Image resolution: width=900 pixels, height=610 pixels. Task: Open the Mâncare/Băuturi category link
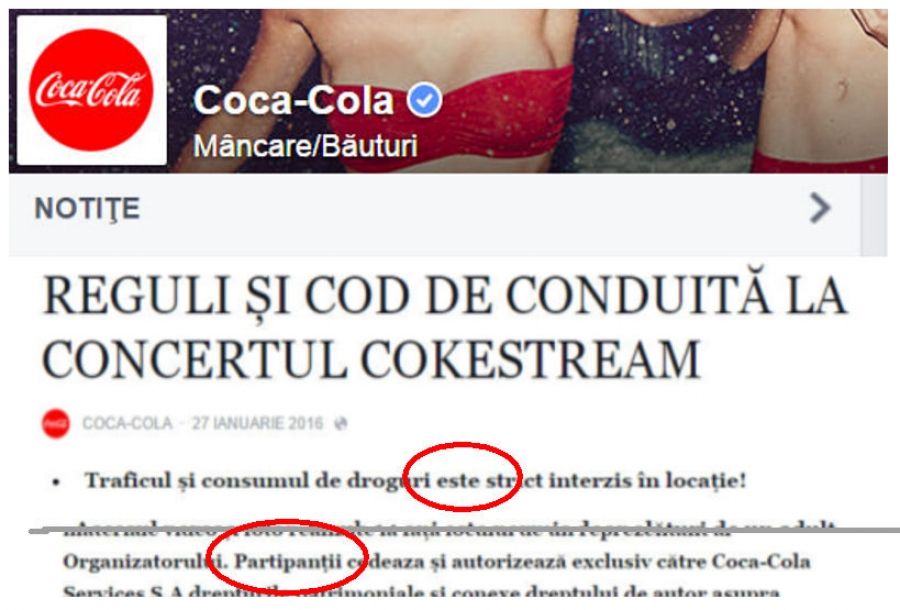(x=305, y=146)
